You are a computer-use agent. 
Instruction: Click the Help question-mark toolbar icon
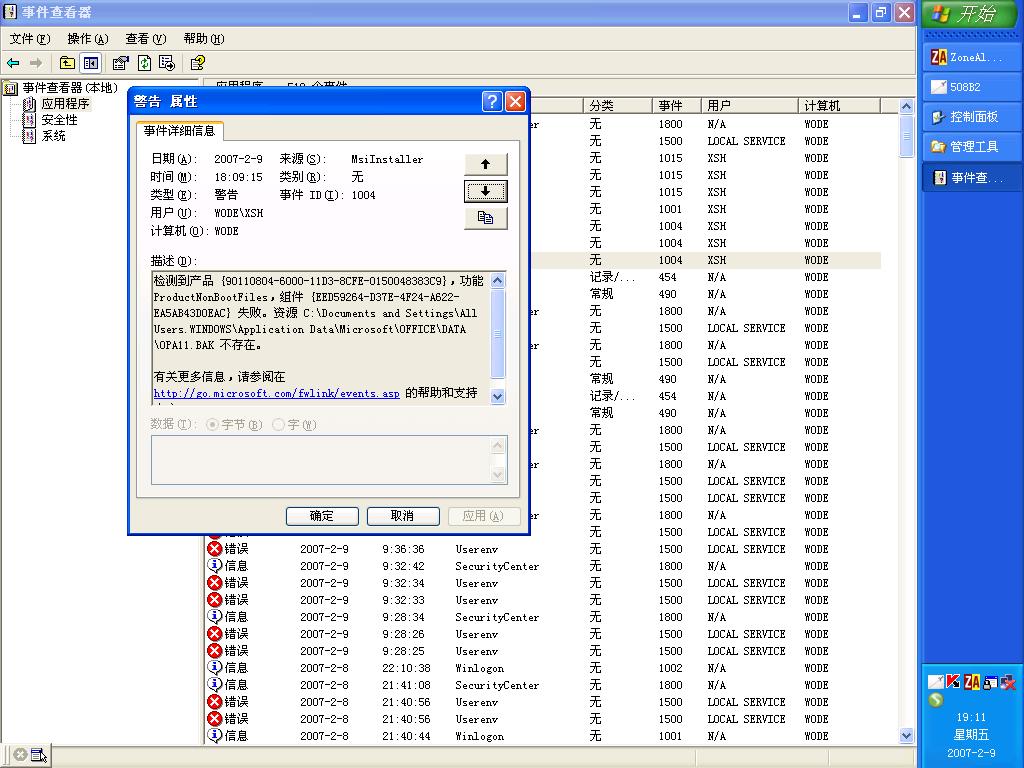pos(197,63)
